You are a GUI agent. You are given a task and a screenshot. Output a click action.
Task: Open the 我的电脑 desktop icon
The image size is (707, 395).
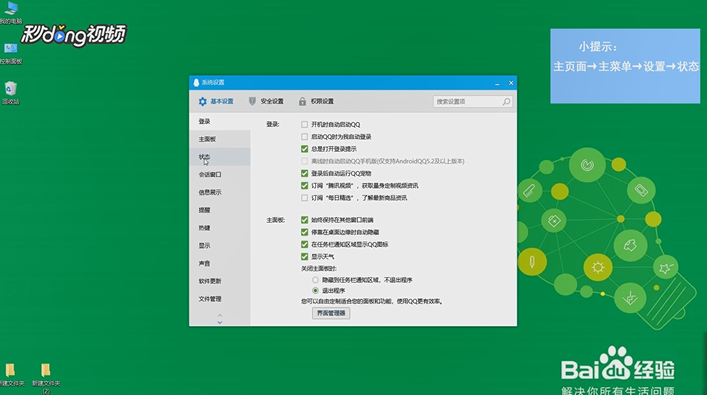pos(10,12)
